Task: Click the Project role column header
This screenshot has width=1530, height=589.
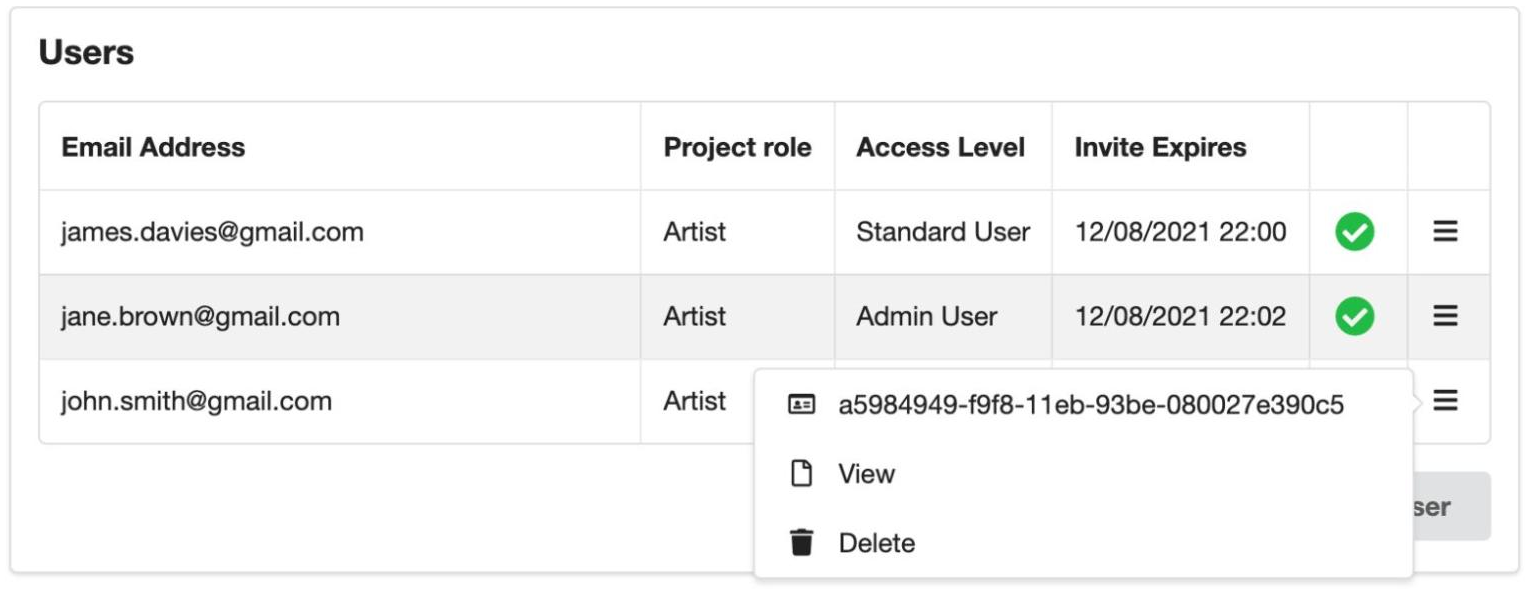Action: coord(737,147)
